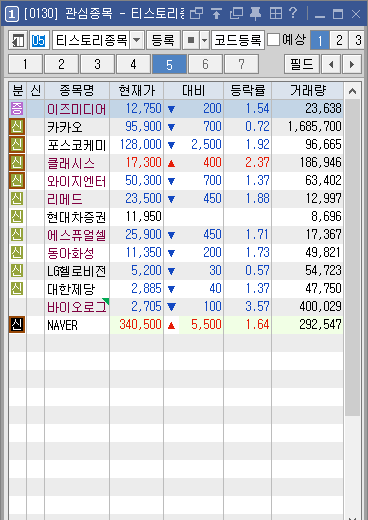Select the NAVER stock name

(x=62, y=325)
